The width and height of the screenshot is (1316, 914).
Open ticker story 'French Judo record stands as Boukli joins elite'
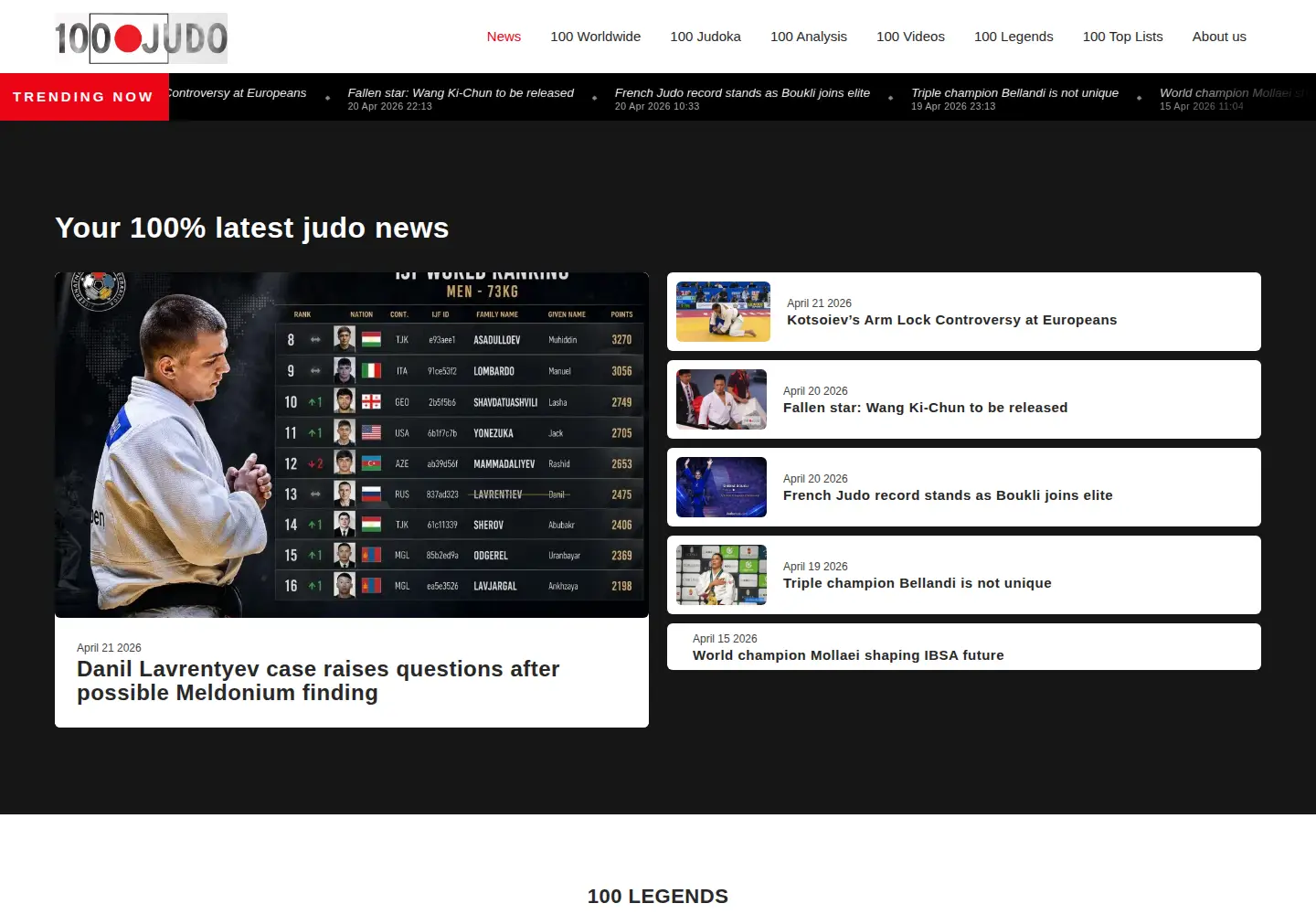(x=742, y=93)
